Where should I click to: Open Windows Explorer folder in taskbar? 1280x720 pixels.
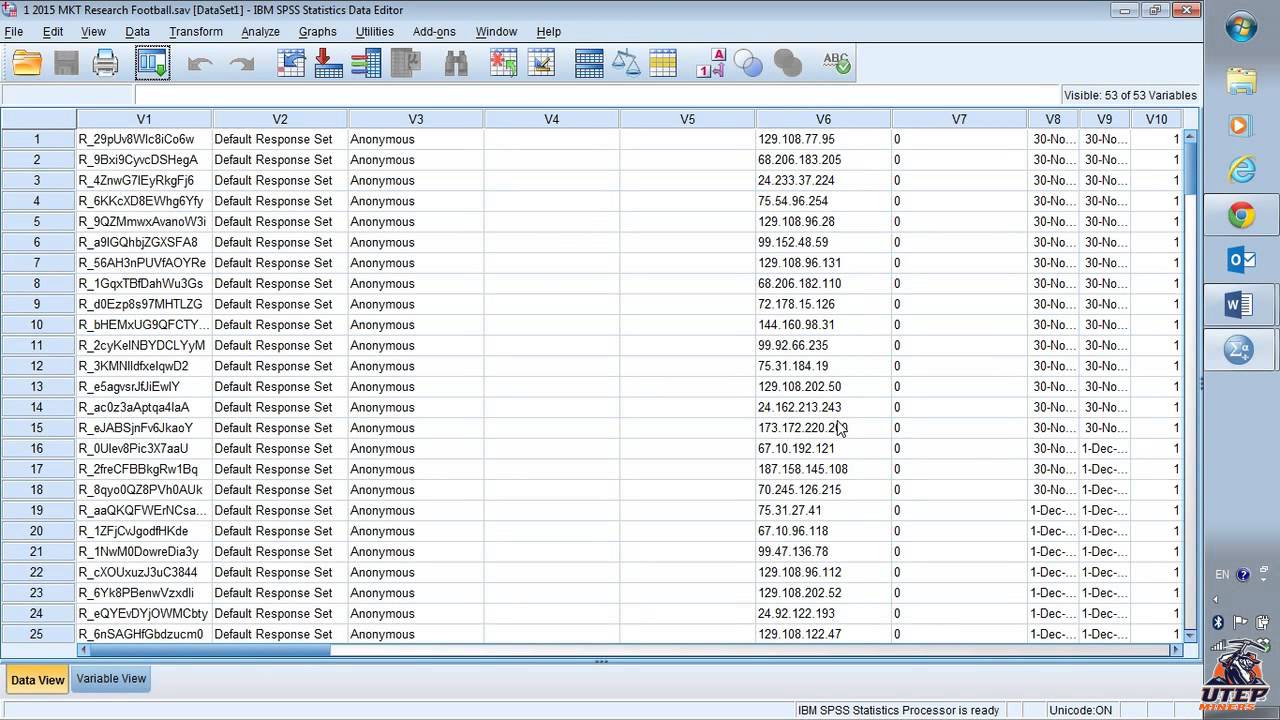pos(1241,80)
